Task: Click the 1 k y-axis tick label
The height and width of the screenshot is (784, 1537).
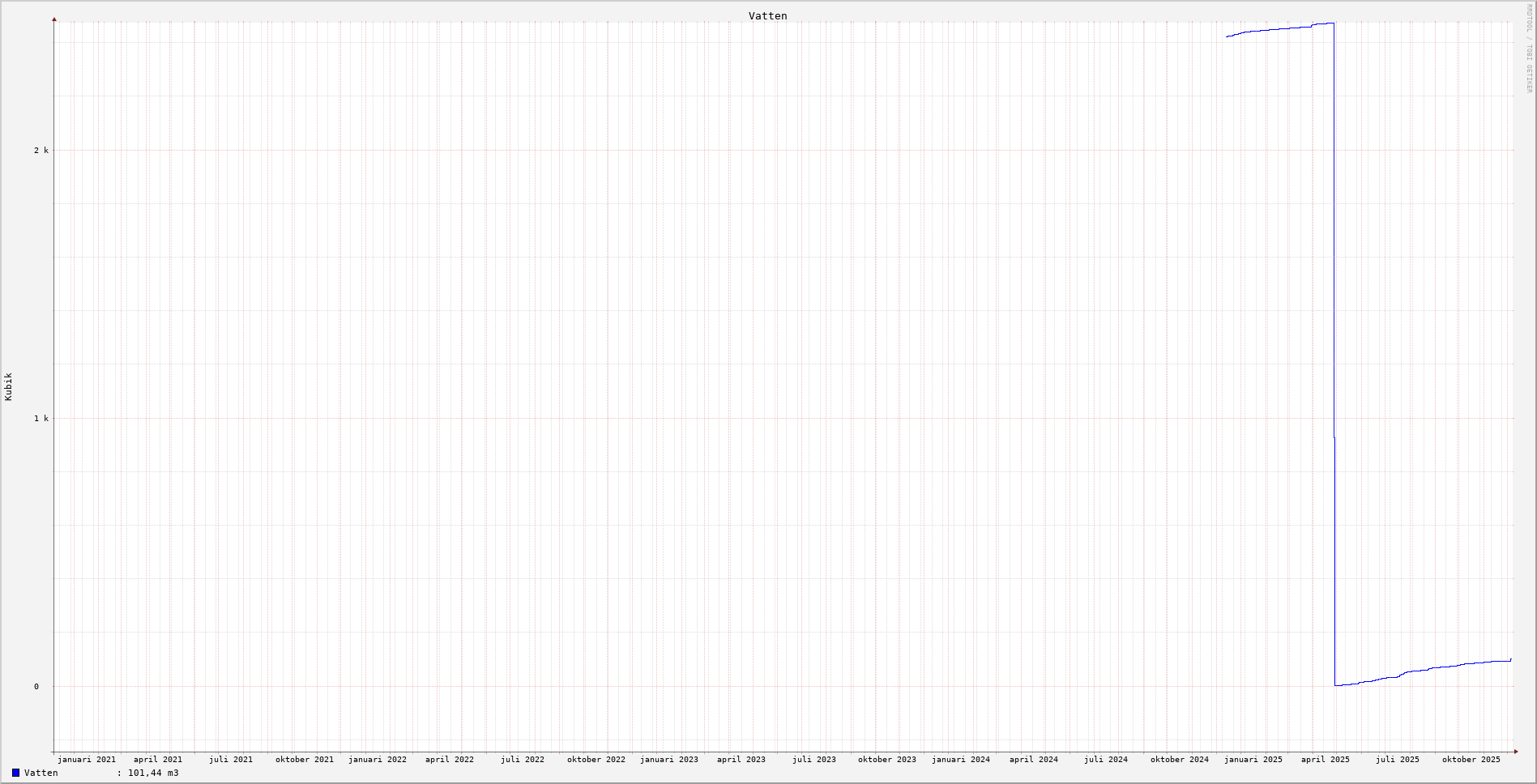Action: pyautogui.click(x=41, y=419)
